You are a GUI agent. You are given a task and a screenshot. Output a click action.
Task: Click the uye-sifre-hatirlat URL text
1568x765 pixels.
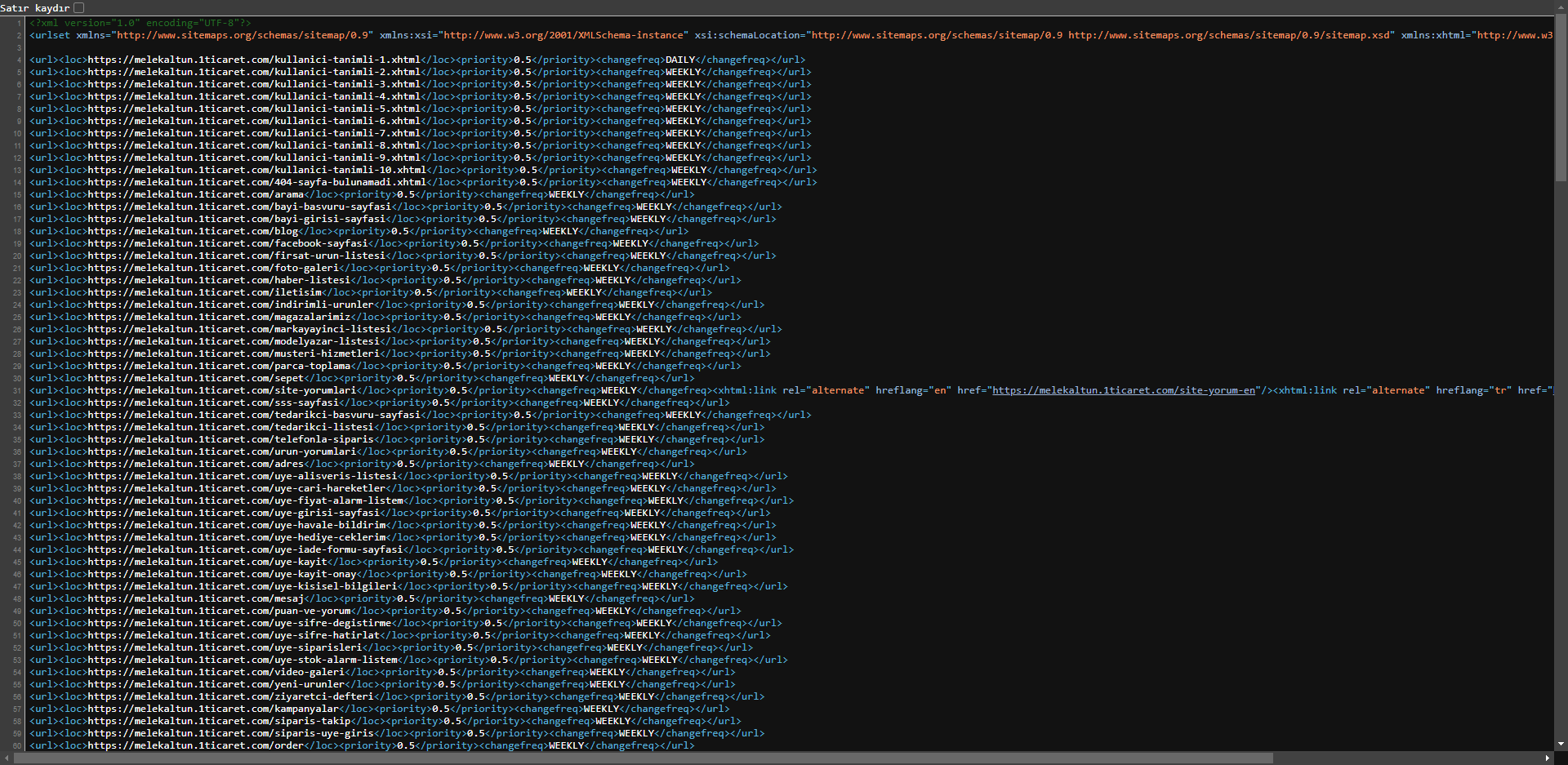234,635
